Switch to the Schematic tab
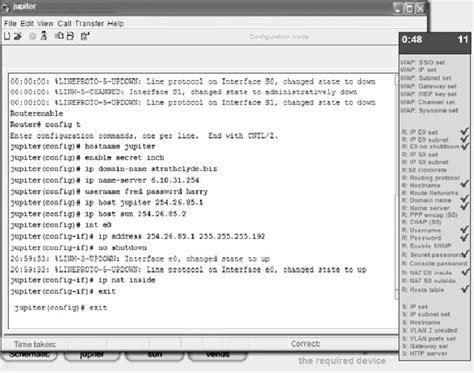 point(29,355)
